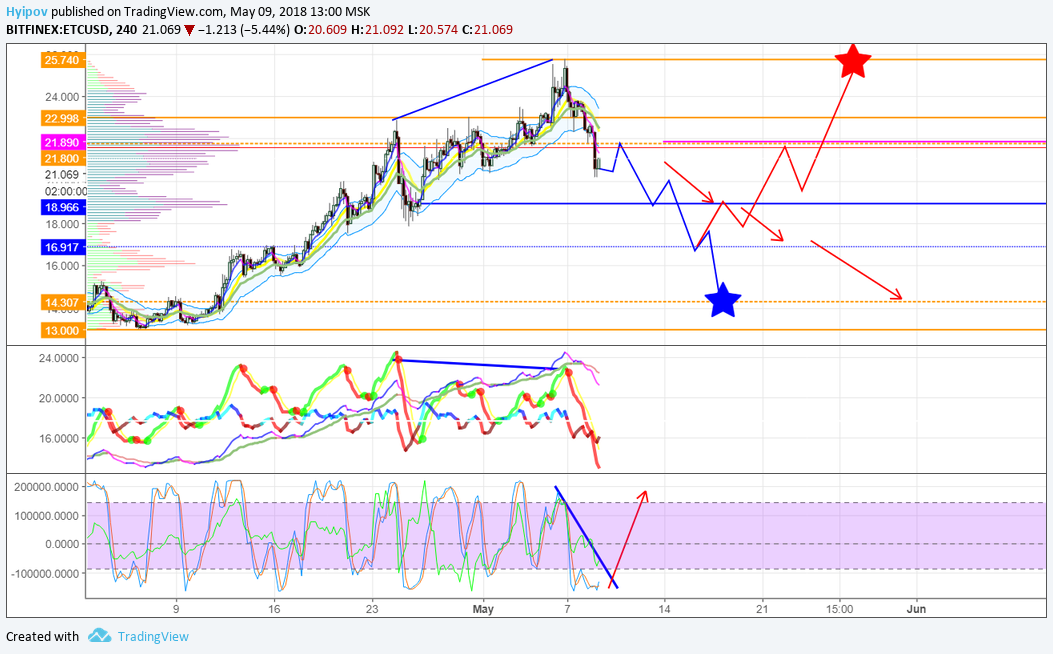Screen dimensions: 1053x654
Task: Select the orange 22.998 price label
Action: pyautogui.click(x=61, y=118)
